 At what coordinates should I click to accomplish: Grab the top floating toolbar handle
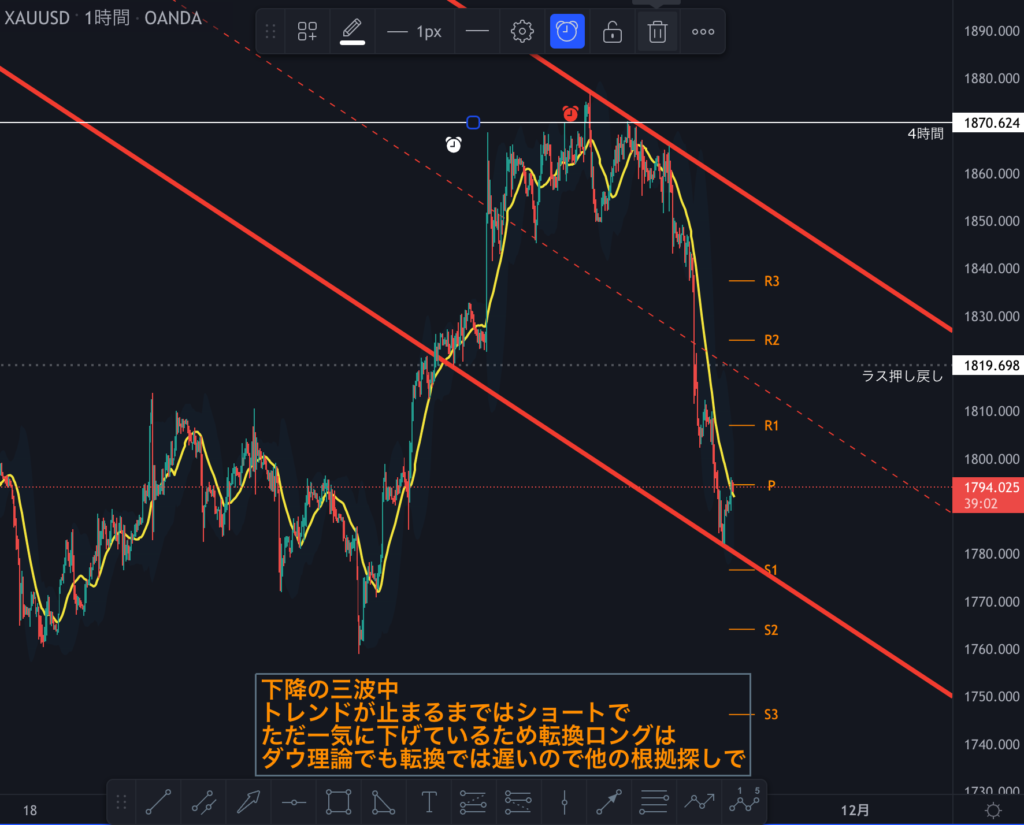tap(270, 31)
